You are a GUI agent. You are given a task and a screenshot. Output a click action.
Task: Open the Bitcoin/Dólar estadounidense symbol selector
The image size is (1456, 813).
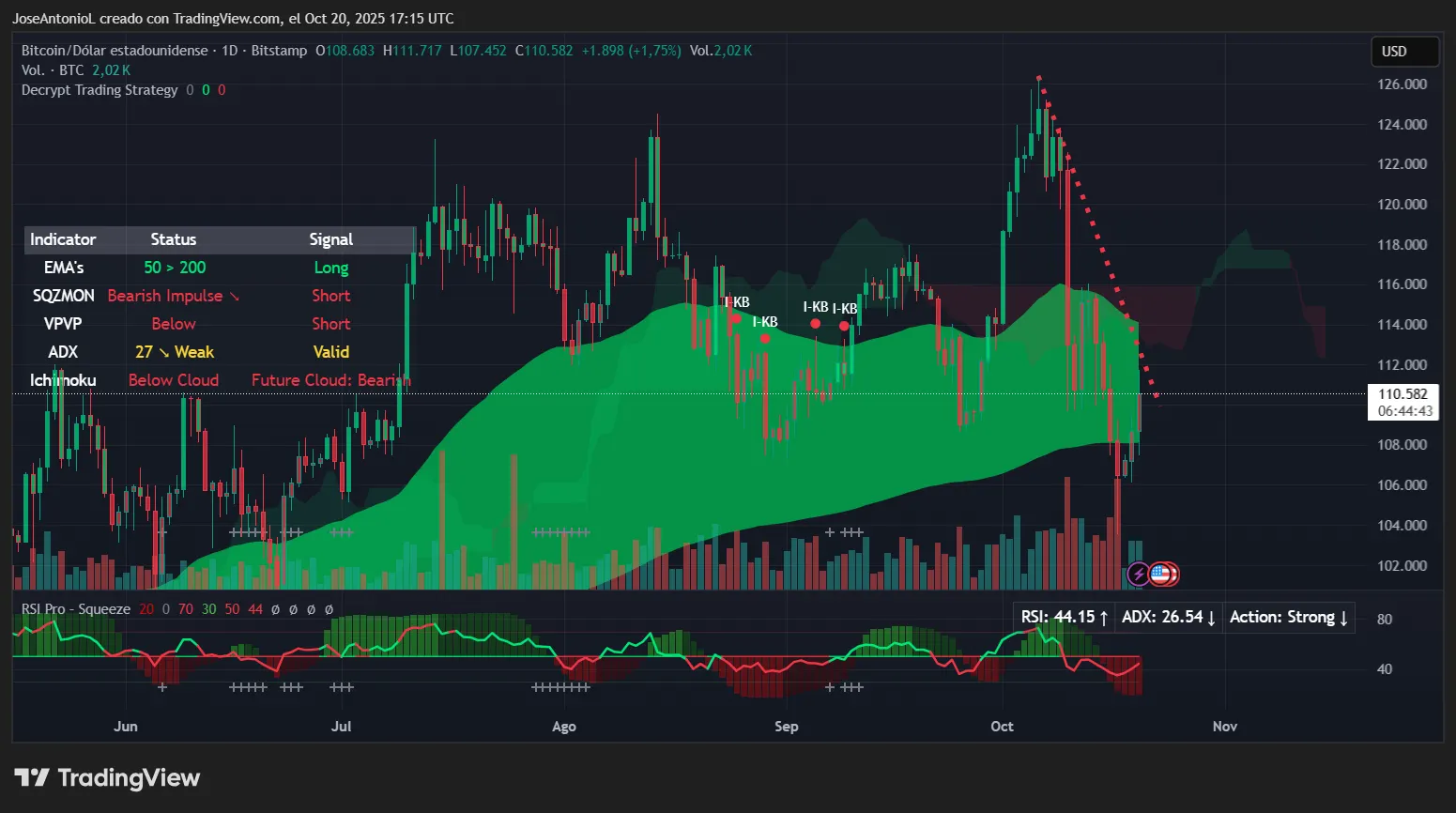(114, 51)
